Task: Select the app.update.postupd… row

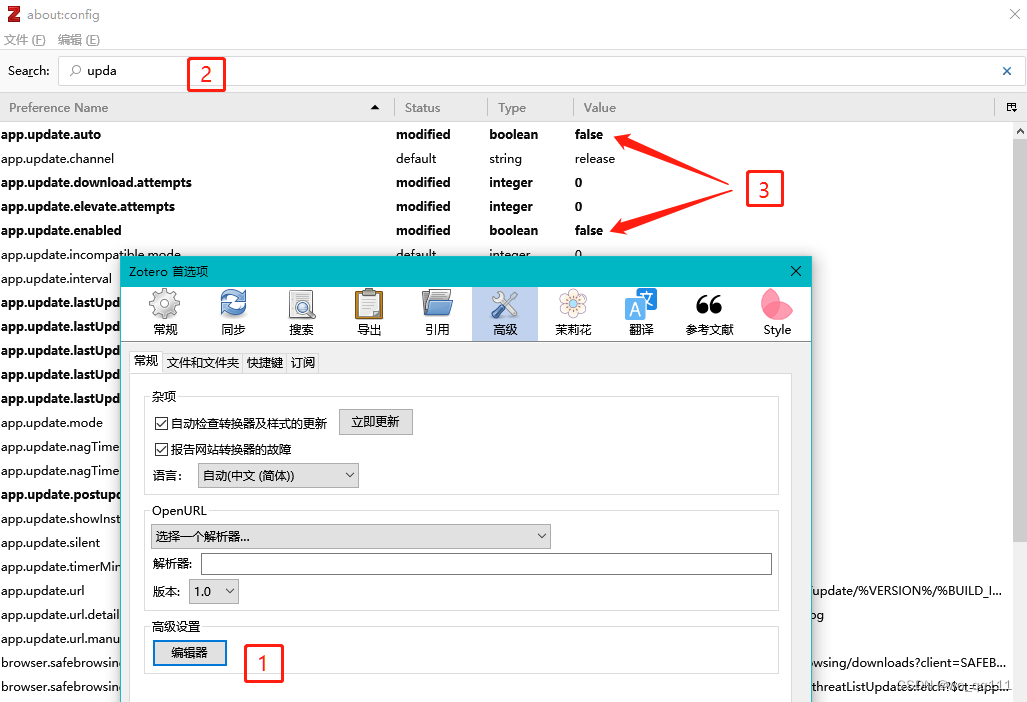Action: click(x=60, y=495)
